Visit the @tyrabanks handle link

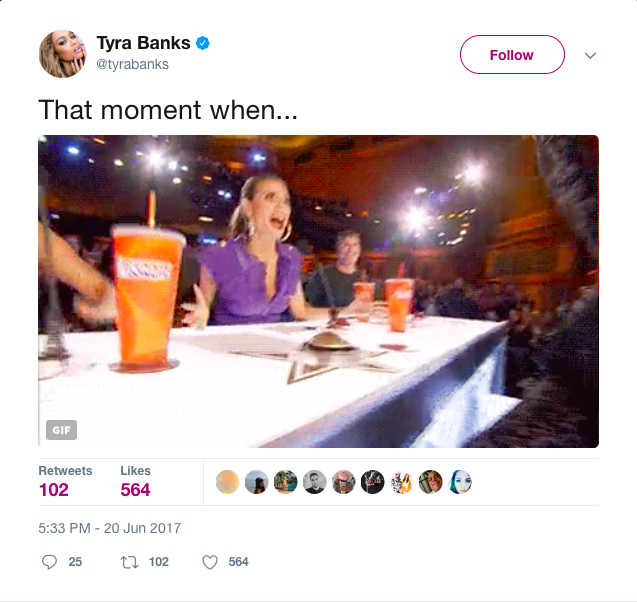pyautogui.click(x=132, y=64)
